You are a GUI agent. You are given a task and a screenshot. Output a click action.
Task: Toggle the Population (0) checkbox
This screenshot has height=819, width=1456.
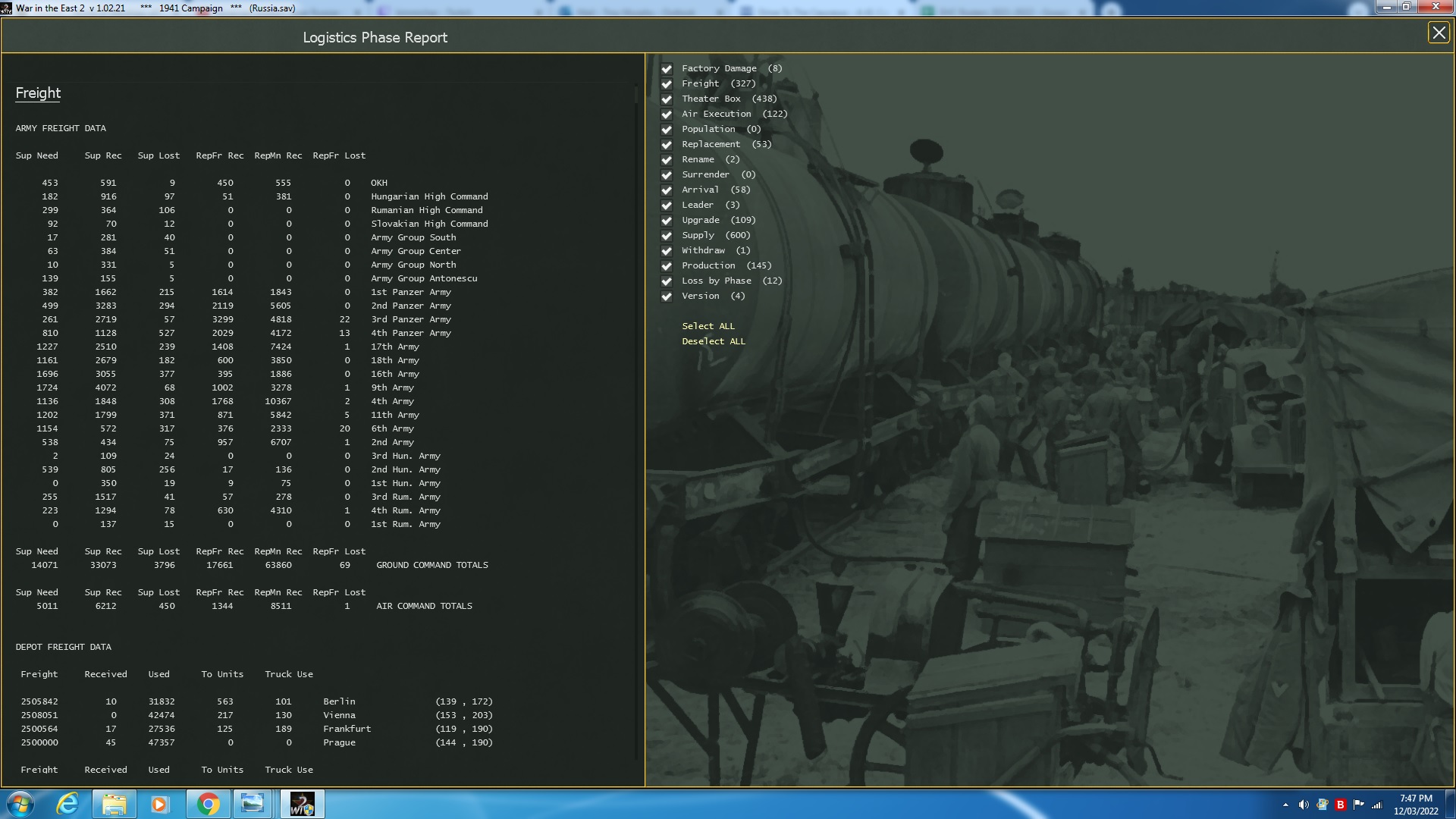667,130
